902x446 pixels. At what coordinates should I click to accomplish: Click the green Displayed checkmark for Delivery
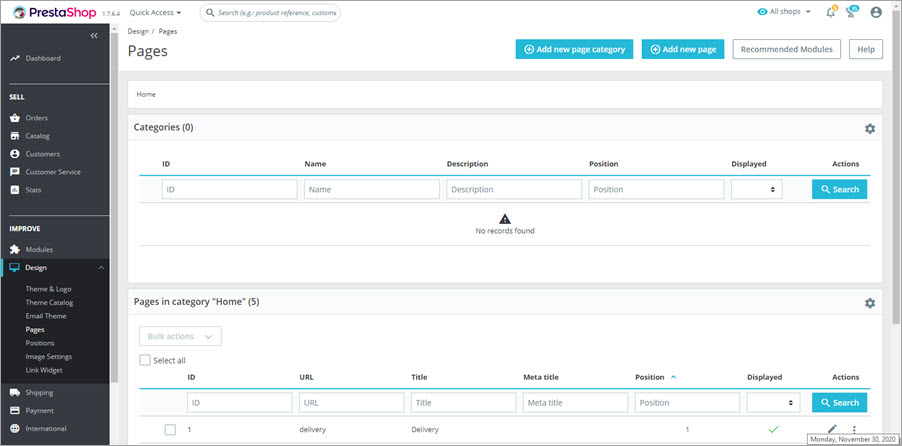[x=773, y=429]
